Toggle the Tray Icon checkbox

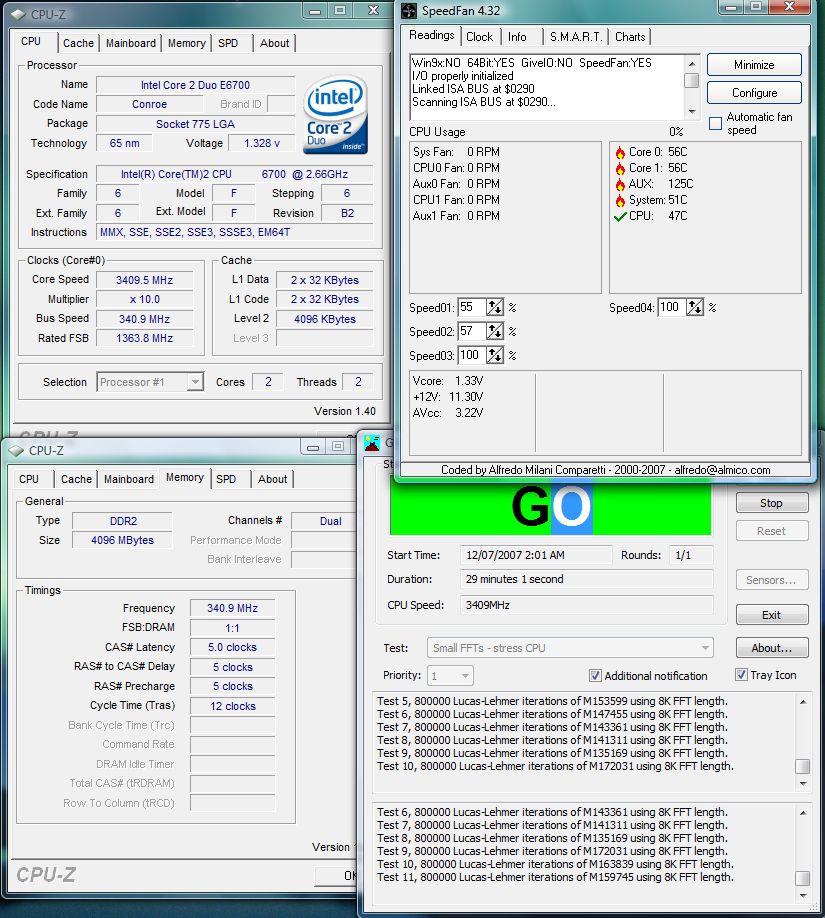click(x=741, y=674)
